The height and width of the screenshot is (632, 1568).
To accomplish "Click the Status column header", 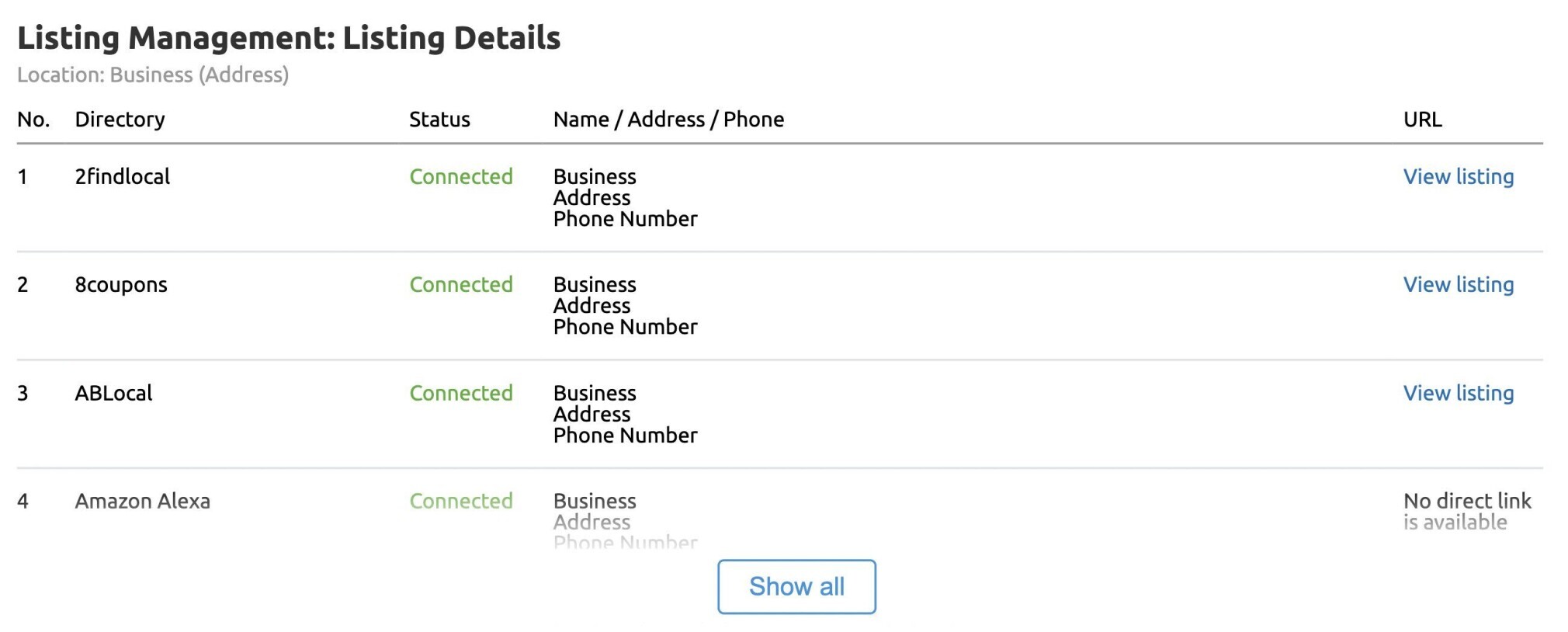I will [x=439, y=120].
